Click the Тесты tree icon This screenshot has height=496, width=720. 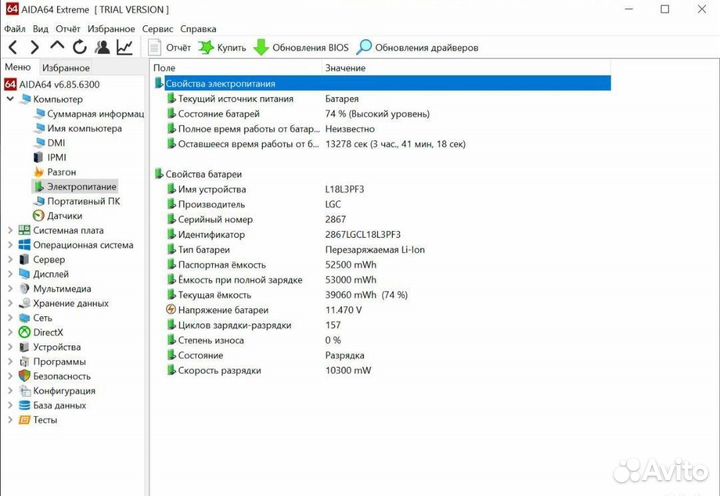24,420
